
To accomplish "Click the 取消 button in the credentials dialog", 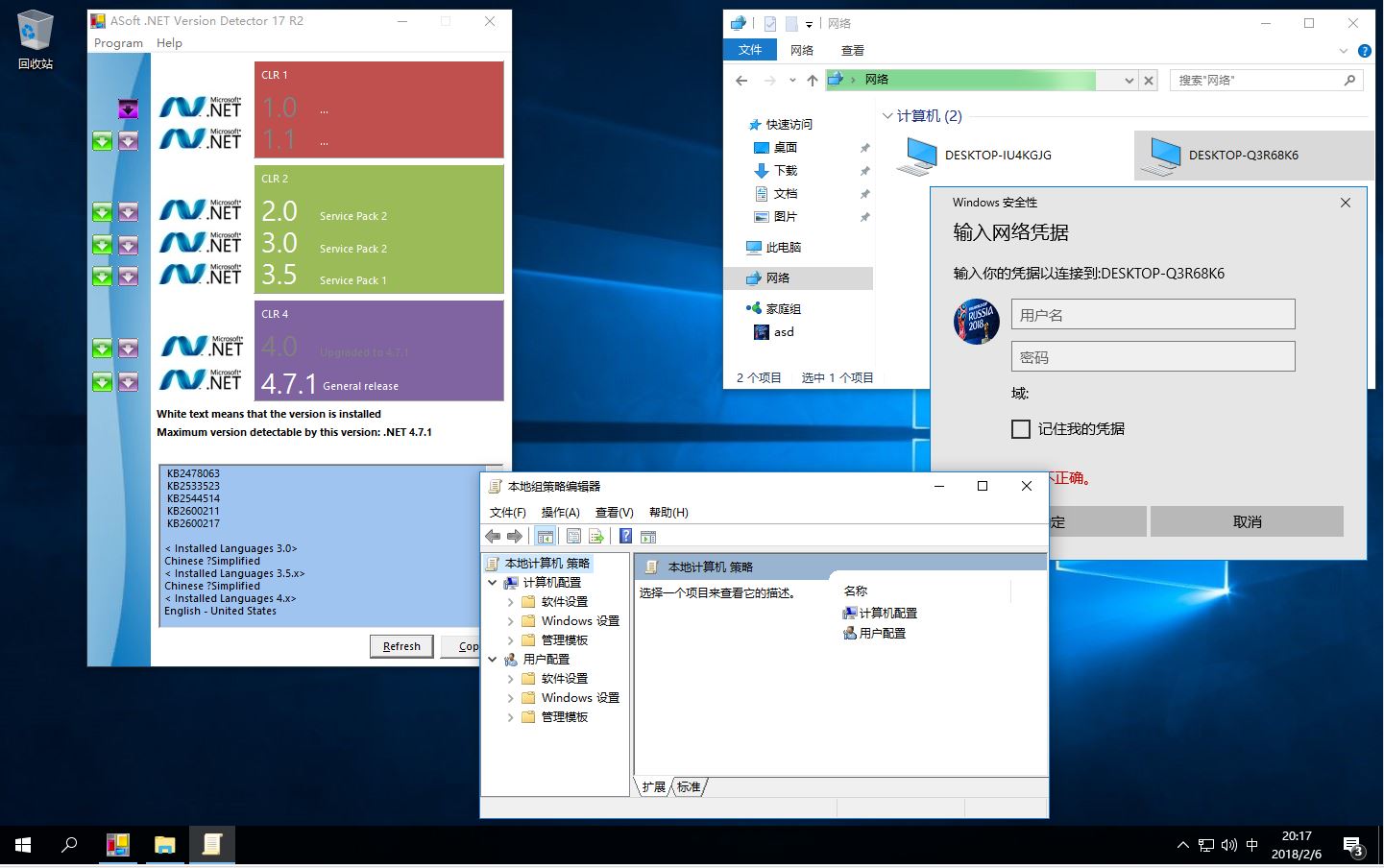I will (1246, 520).
